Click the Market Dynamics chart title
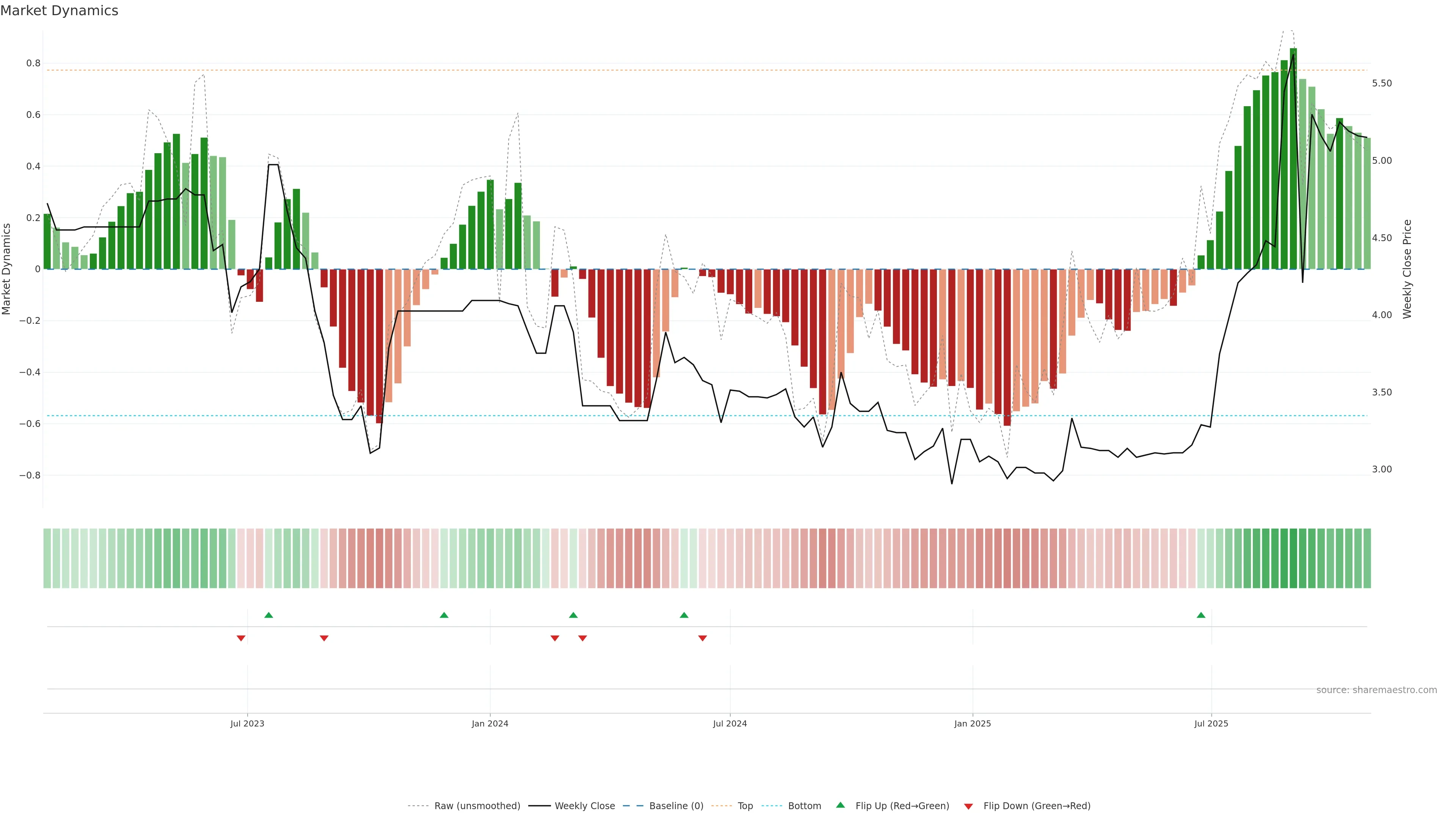Image resolution: width=1456 pixels, height=819 pixels. [60, 11]
